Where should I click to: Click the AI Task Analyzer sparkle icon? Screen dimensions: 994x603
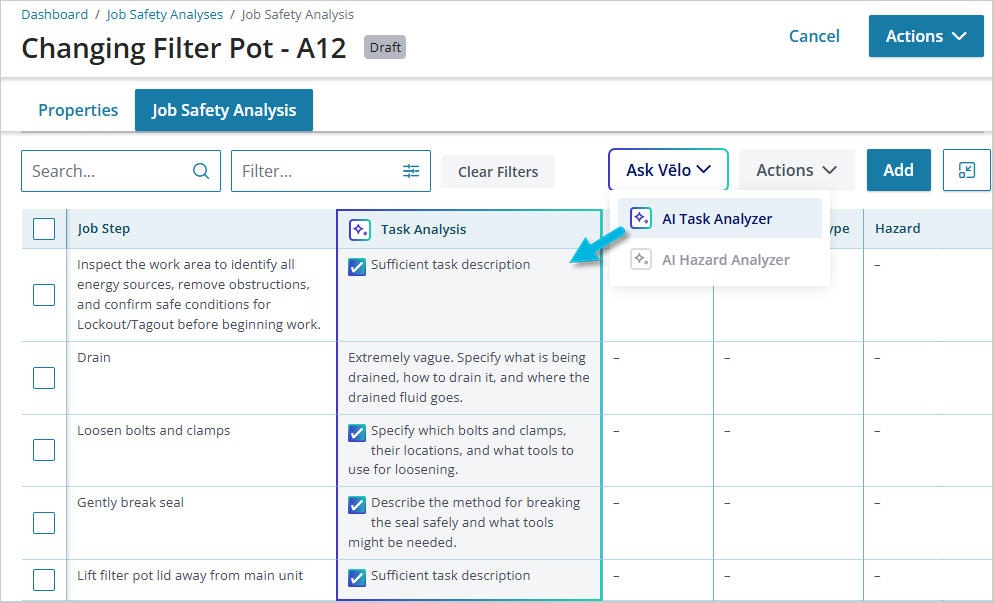pyautogui.click(x=641, y=218)
